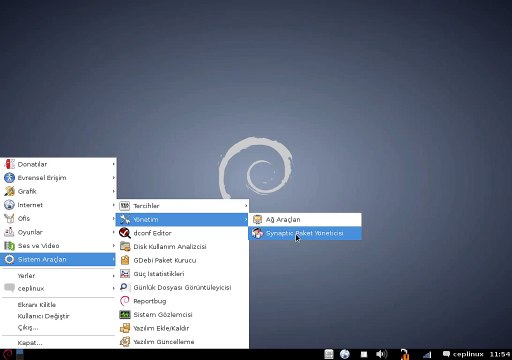Viewport: 512px width, 360px height.
Task: Click the GDebi Paket Kurucu icon
Action: click(125, 260)
